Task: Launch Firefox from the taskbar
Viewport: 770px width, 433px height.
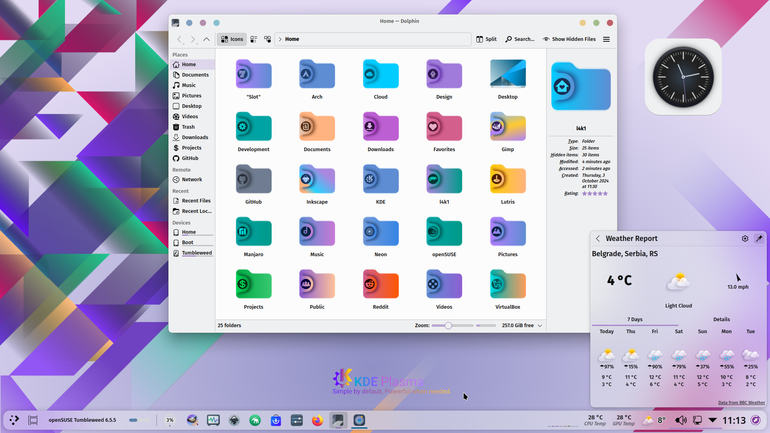Action: pos(317,420)
